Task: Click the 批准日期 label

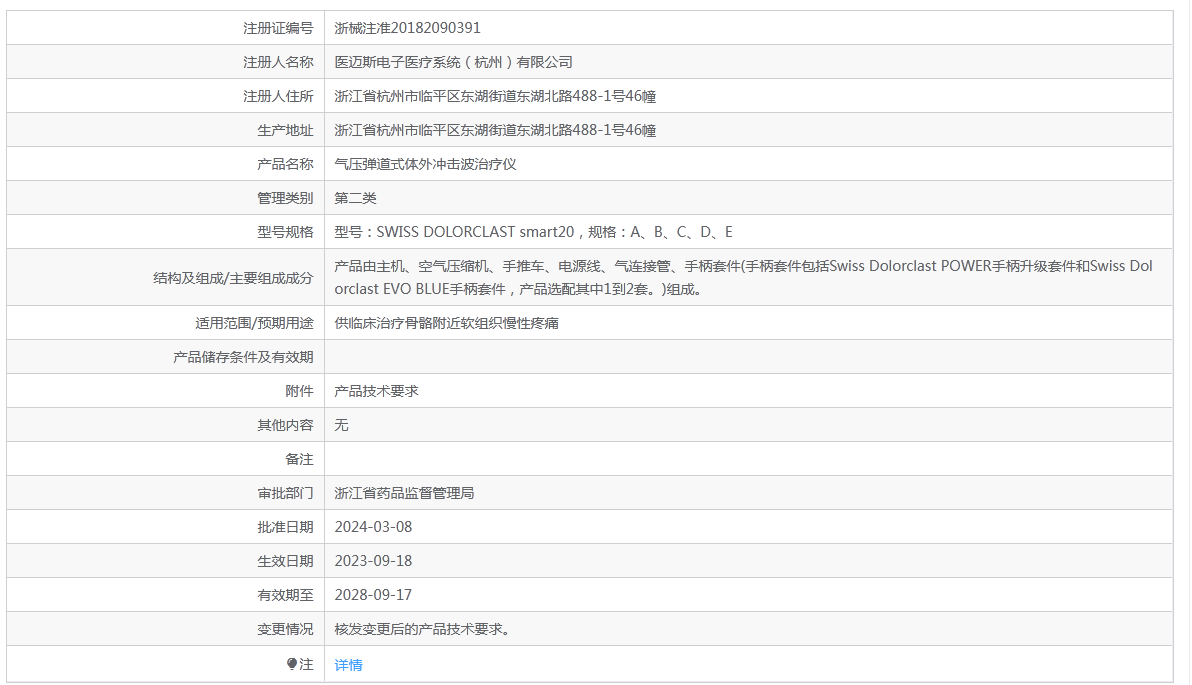Action: pyautogui.click(x=285, y=527)
